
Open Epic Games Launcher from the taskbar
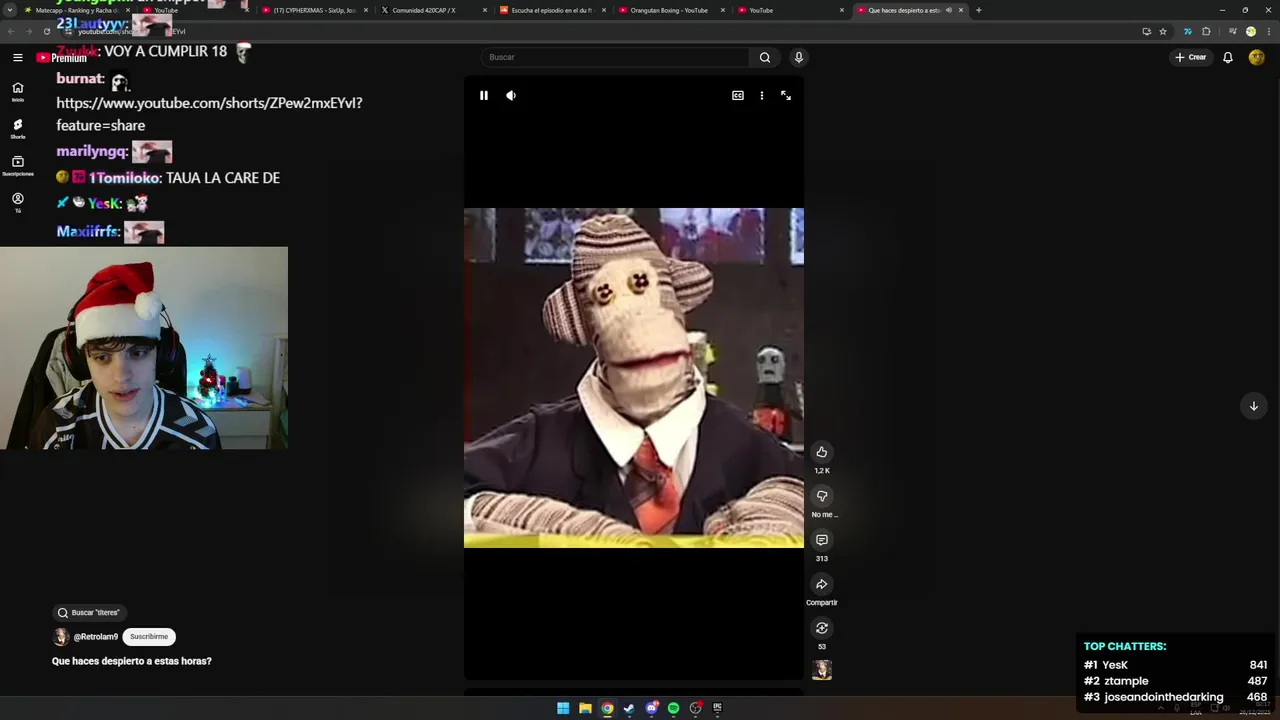click(x=718, y=708)
